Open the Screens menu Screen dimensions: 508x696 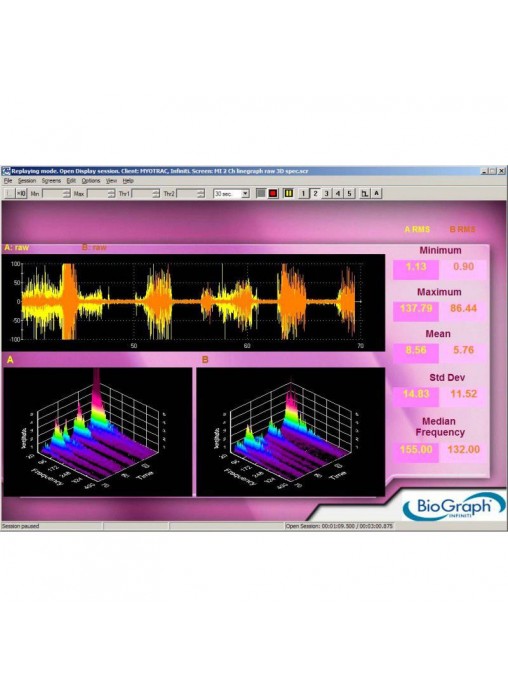point(51,181)
